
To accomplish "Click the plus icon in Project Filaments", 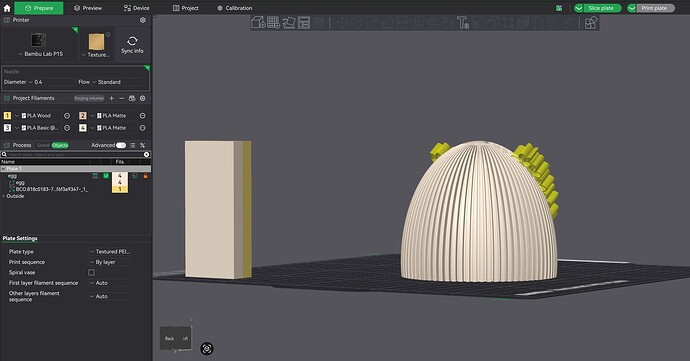I will (111, 98).
